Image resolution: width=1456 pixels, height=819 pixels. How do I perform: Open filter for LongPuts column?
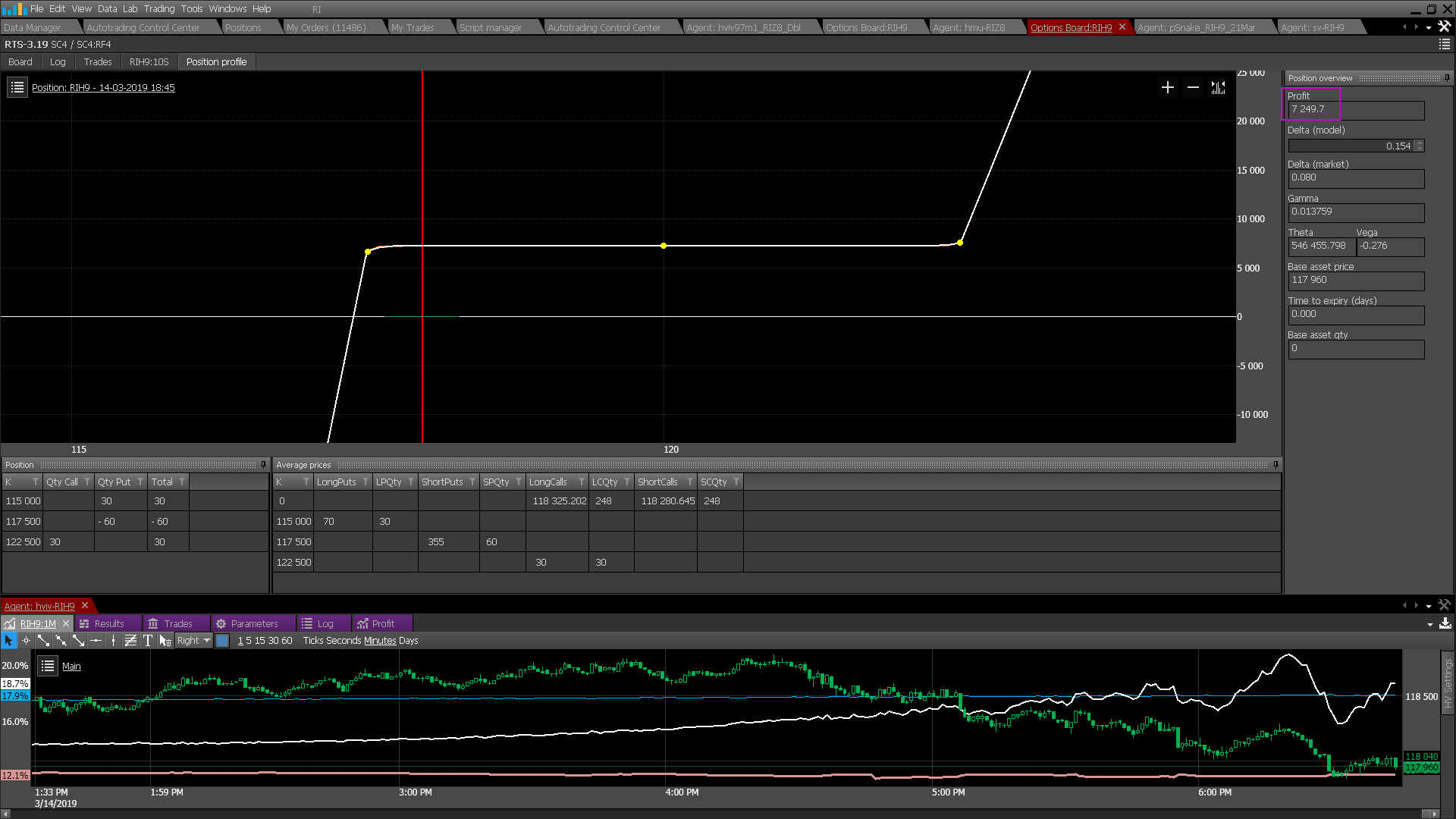pyautogui.click(x=366, y=482)
